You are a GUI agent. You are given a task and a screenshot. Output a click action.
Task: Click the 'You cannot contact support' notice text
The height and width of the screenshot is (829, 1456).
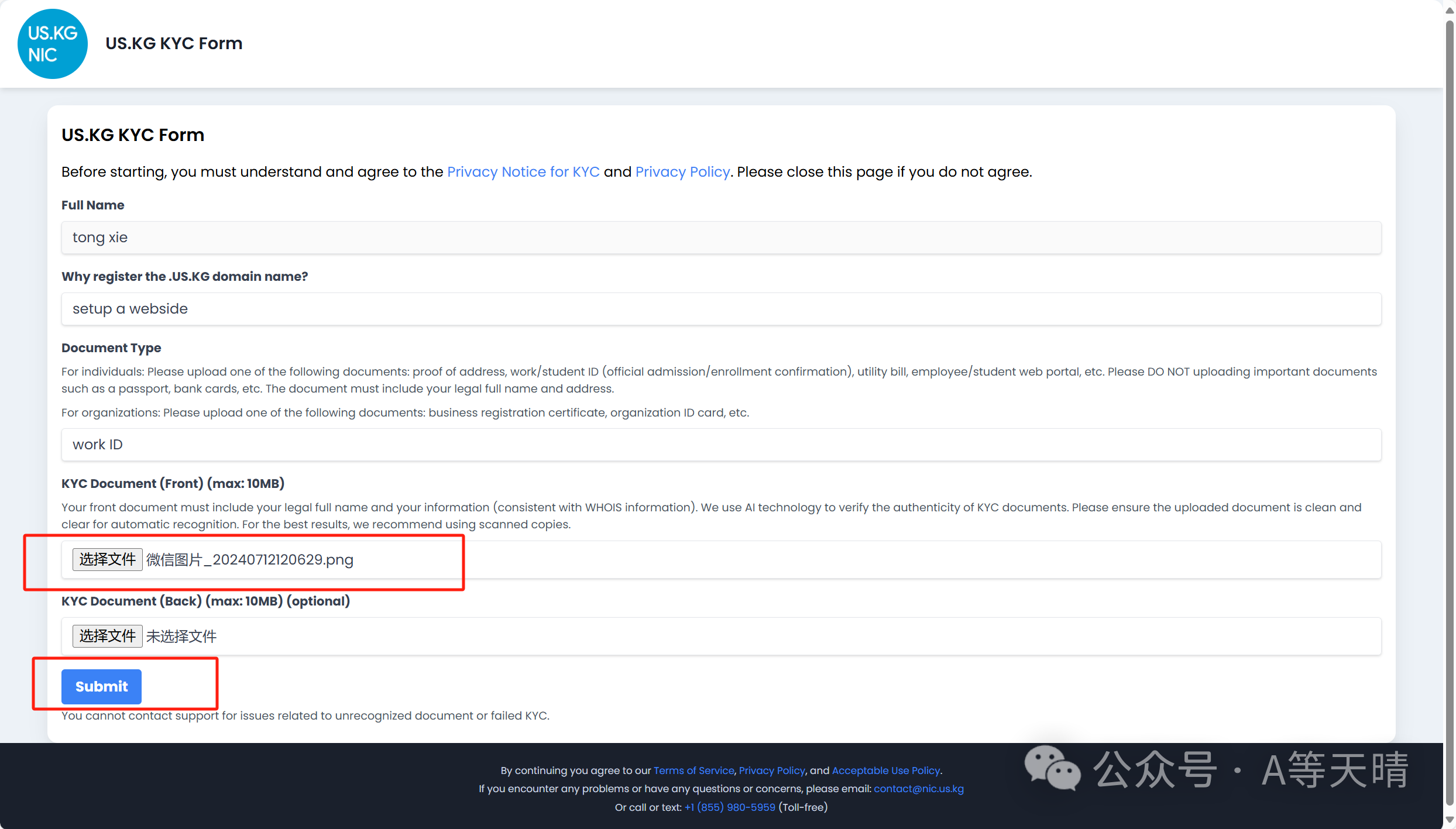click(305, 716)
